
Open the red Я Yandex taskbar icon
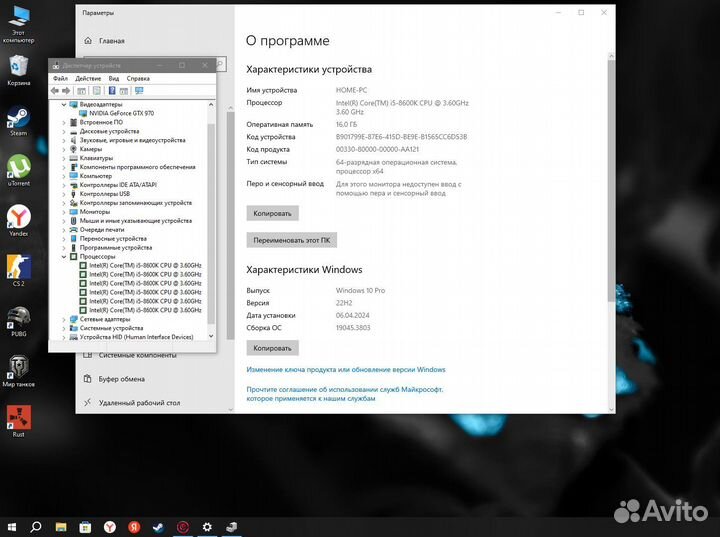134,527
